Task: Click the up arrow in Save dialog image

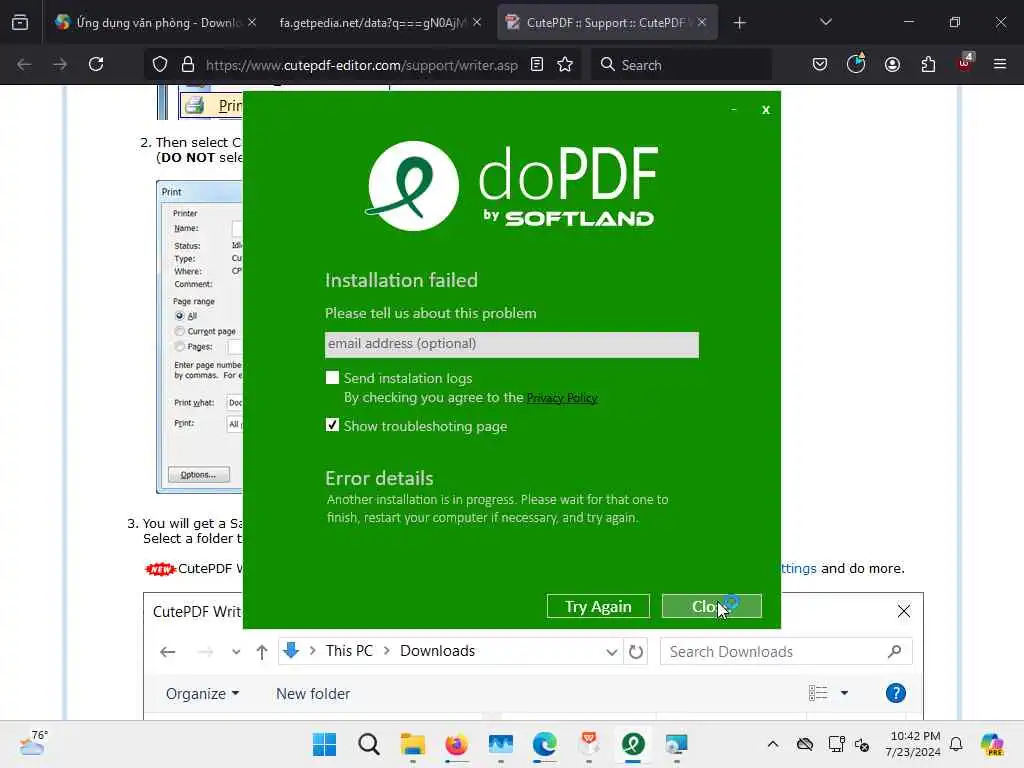Action: click(262, 651)
